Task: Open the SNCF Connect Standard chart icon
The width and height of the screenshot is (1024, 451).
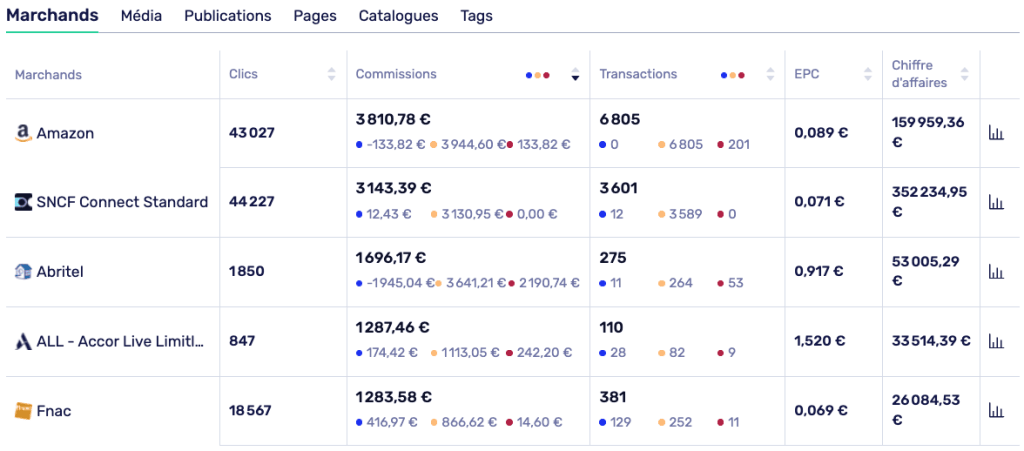Action: 996,202
